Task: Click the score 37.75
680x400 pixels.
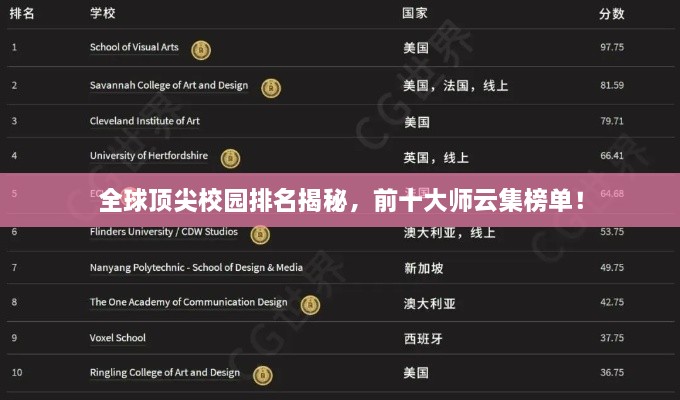Action: [x=612, y=338]
